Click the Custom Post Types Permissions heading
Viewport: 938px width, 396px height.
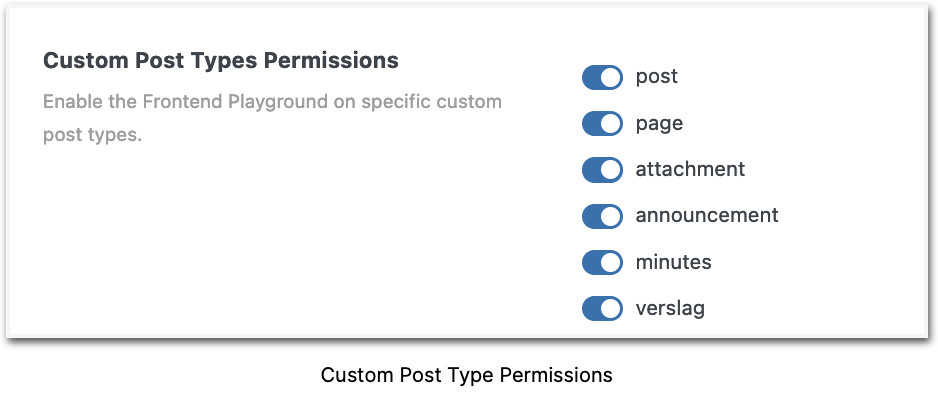(221, 61)
